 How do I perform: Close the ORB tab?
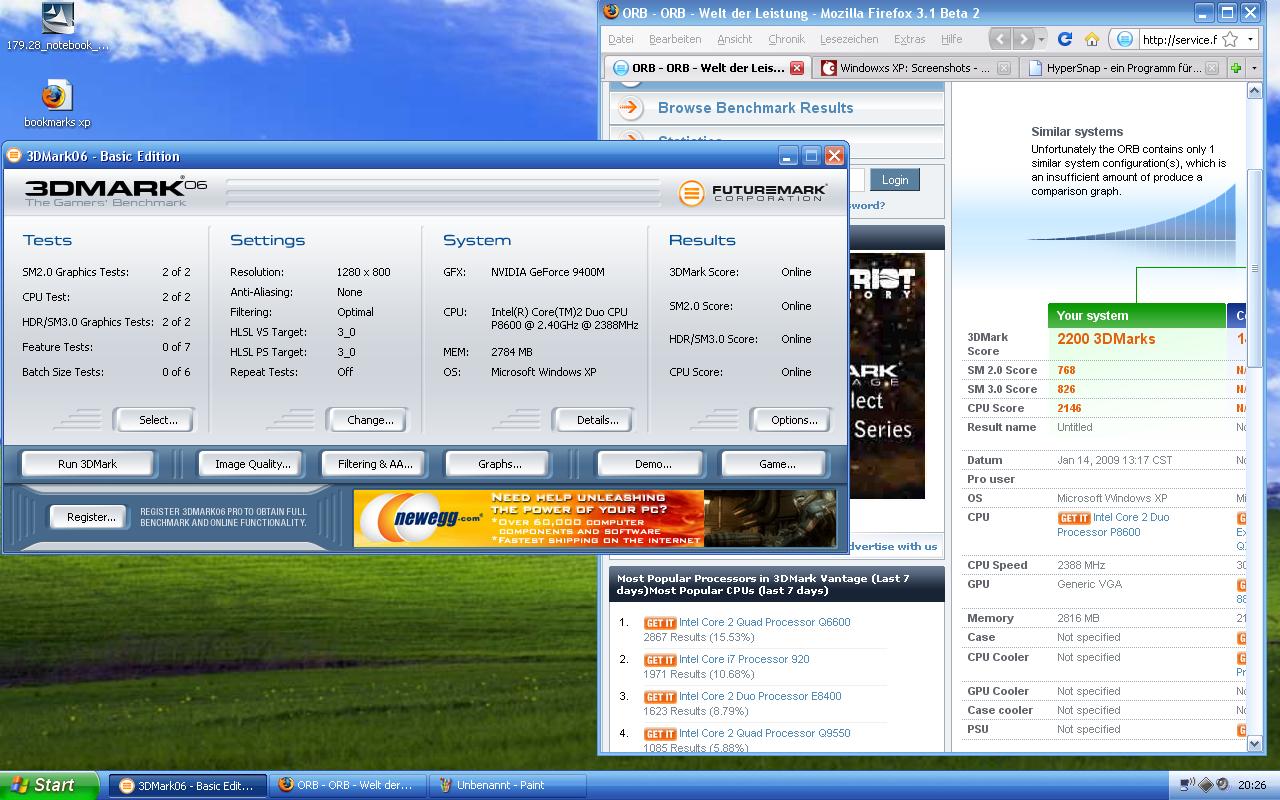point(796,68)
